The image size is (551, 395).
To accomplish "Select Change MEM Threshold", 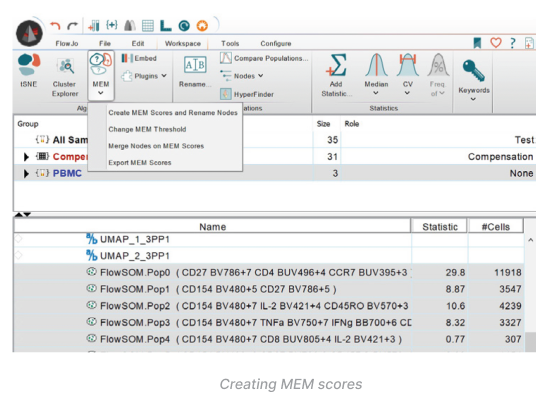I will [x=147, y=129].
